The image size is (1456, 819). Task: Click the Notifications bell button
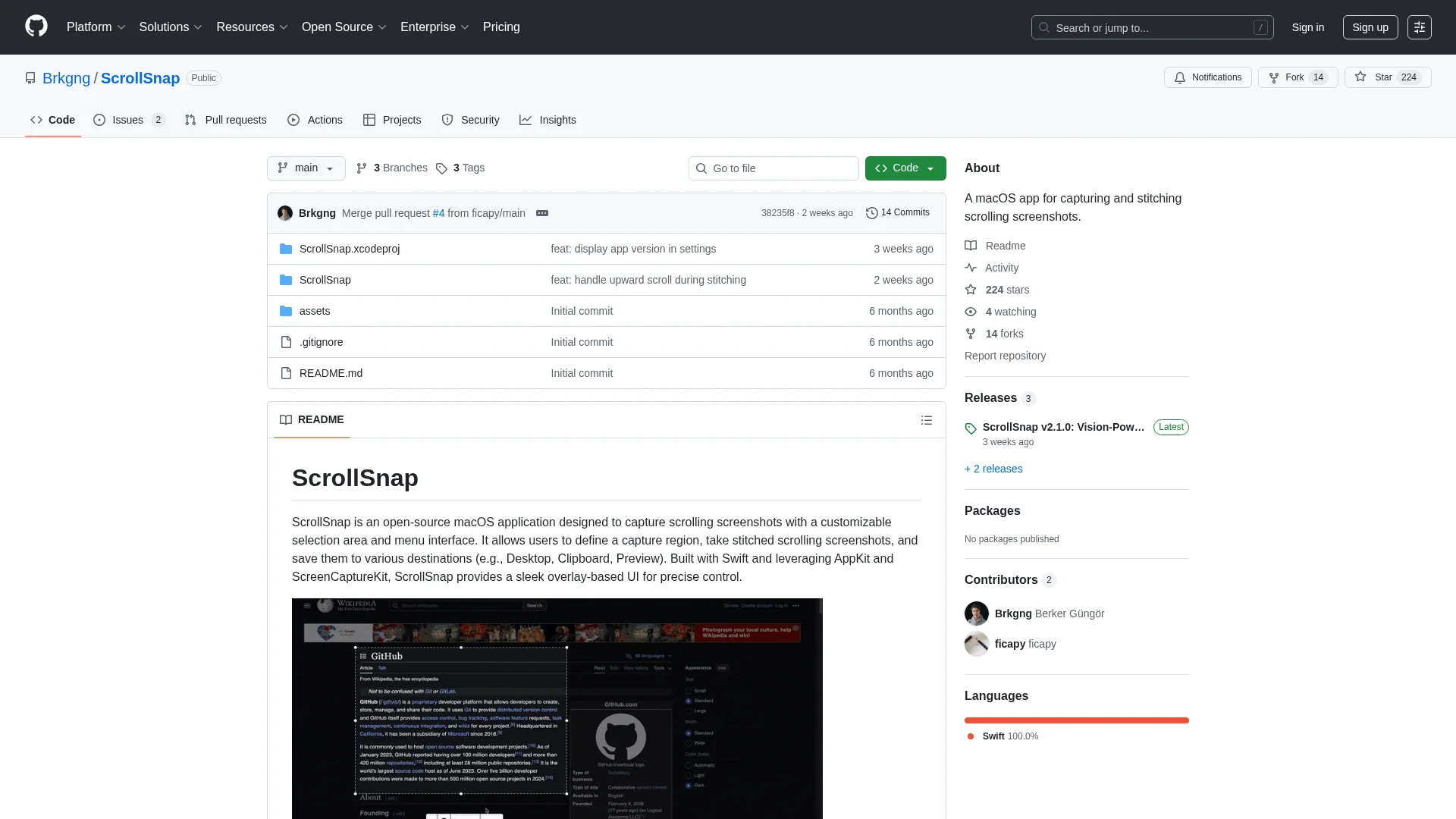1207,77
